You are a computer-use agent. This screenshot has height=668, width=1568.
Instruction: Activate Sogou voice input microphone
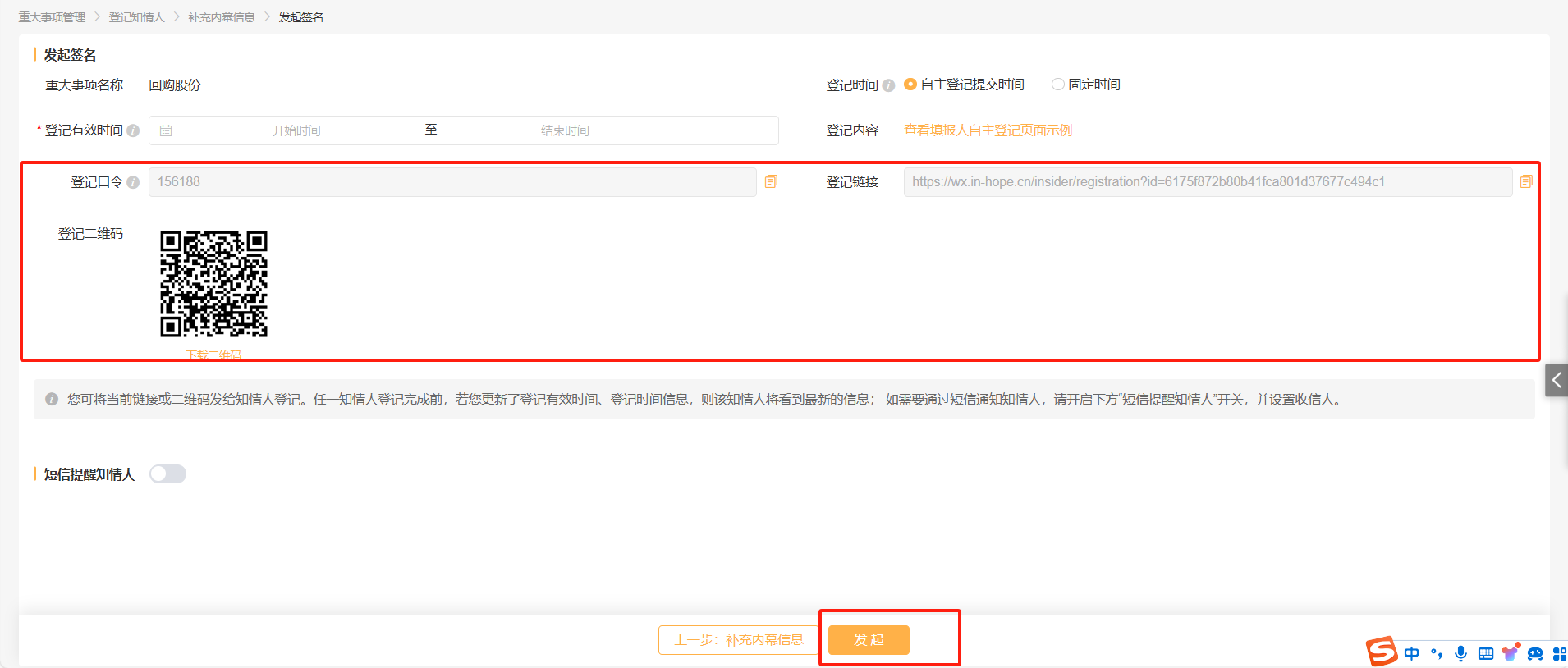coord(1461,653)
